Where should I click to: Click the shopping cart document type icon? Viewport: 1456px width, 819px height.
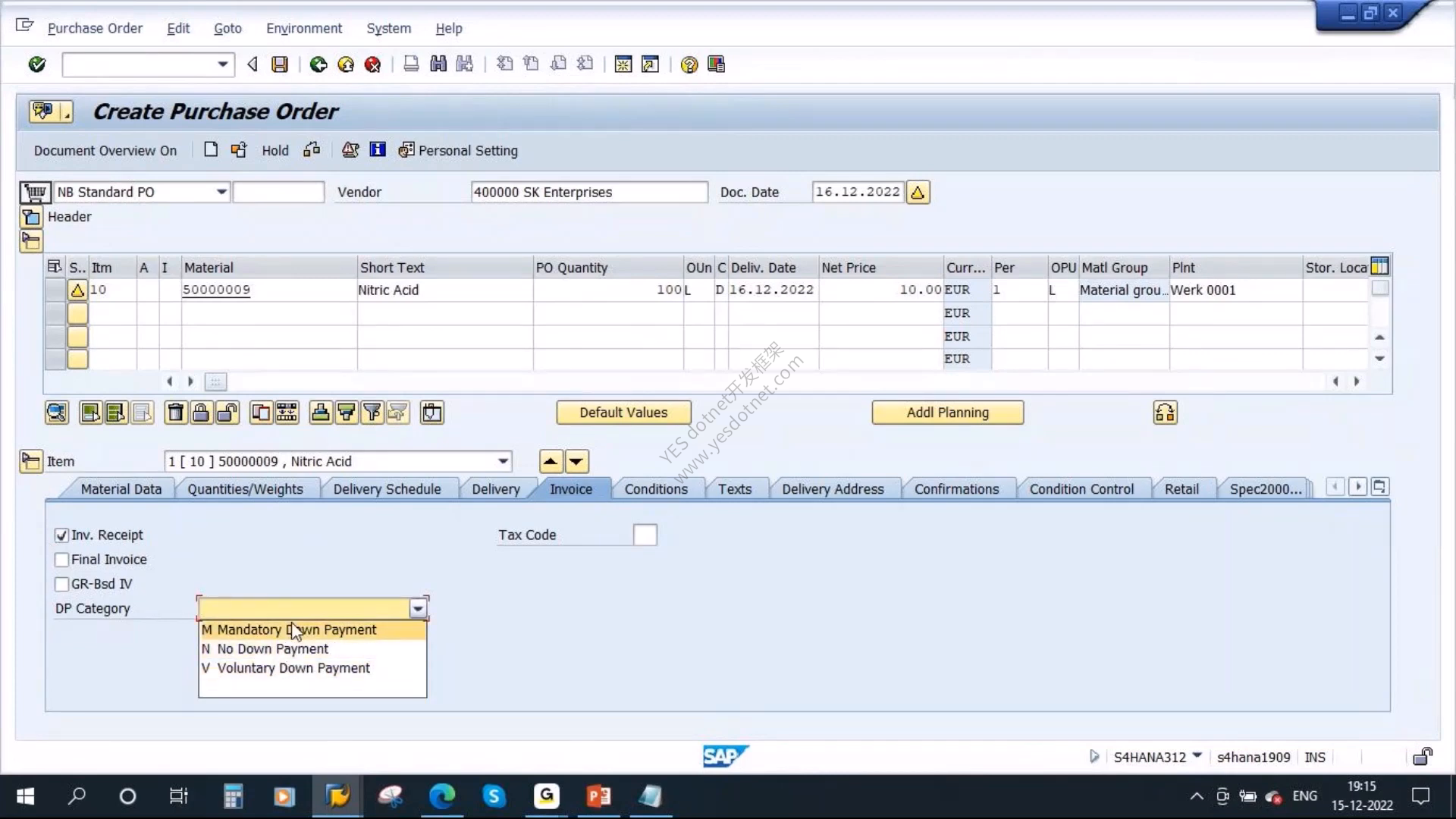tap(35, 193)
